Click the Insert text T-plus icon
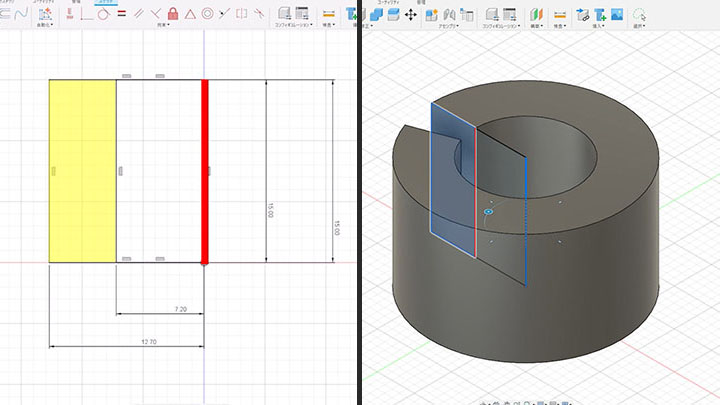720x405 pixels. (600, 15)
